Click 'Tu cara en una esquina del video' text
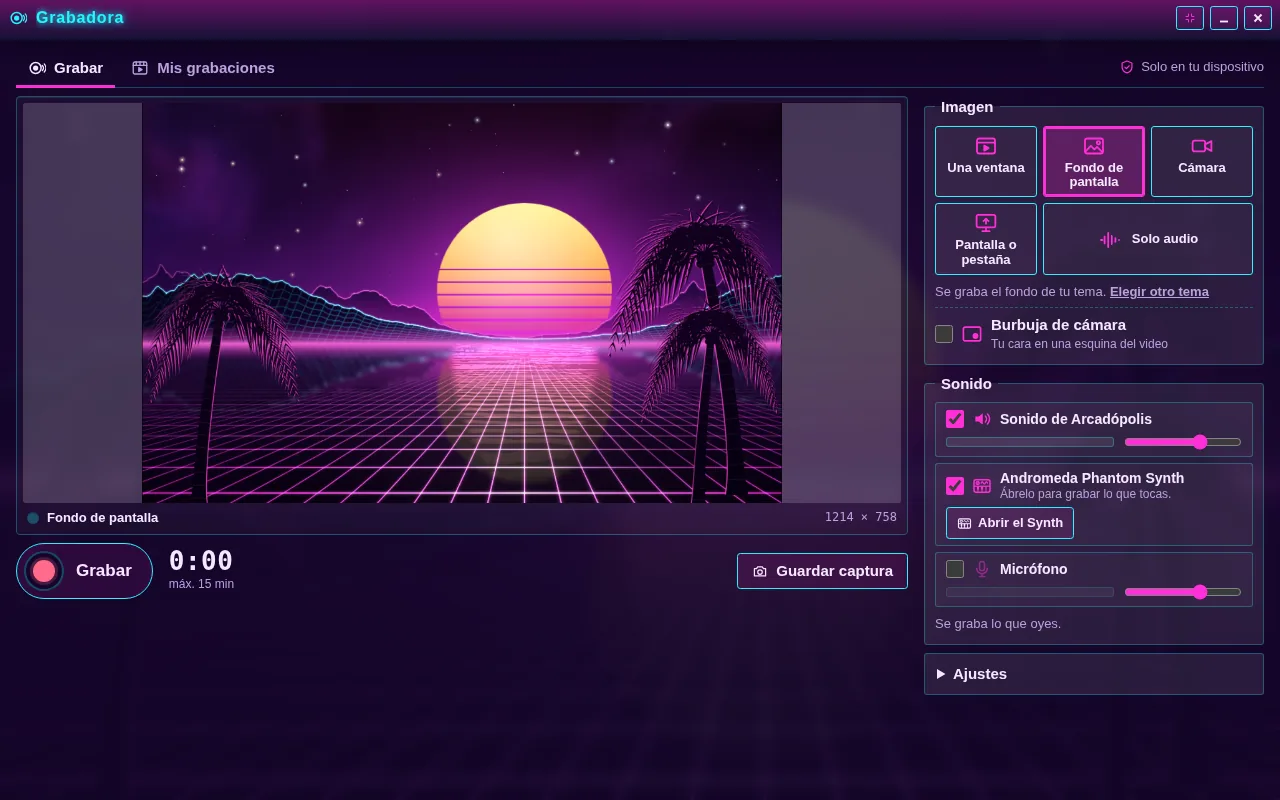This screenshot has width=1280, height=800. 1079,344
